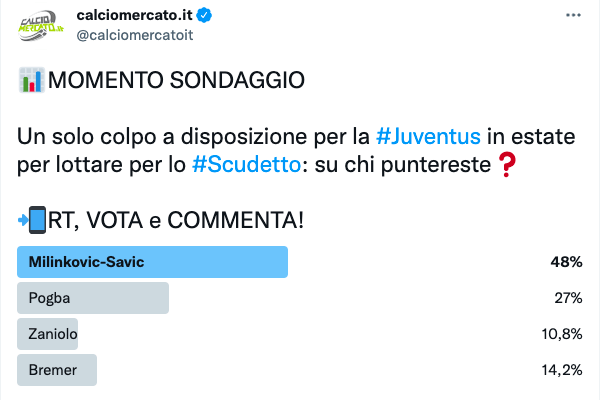Click the bar chart emoji icon

[x=31, y=81]
